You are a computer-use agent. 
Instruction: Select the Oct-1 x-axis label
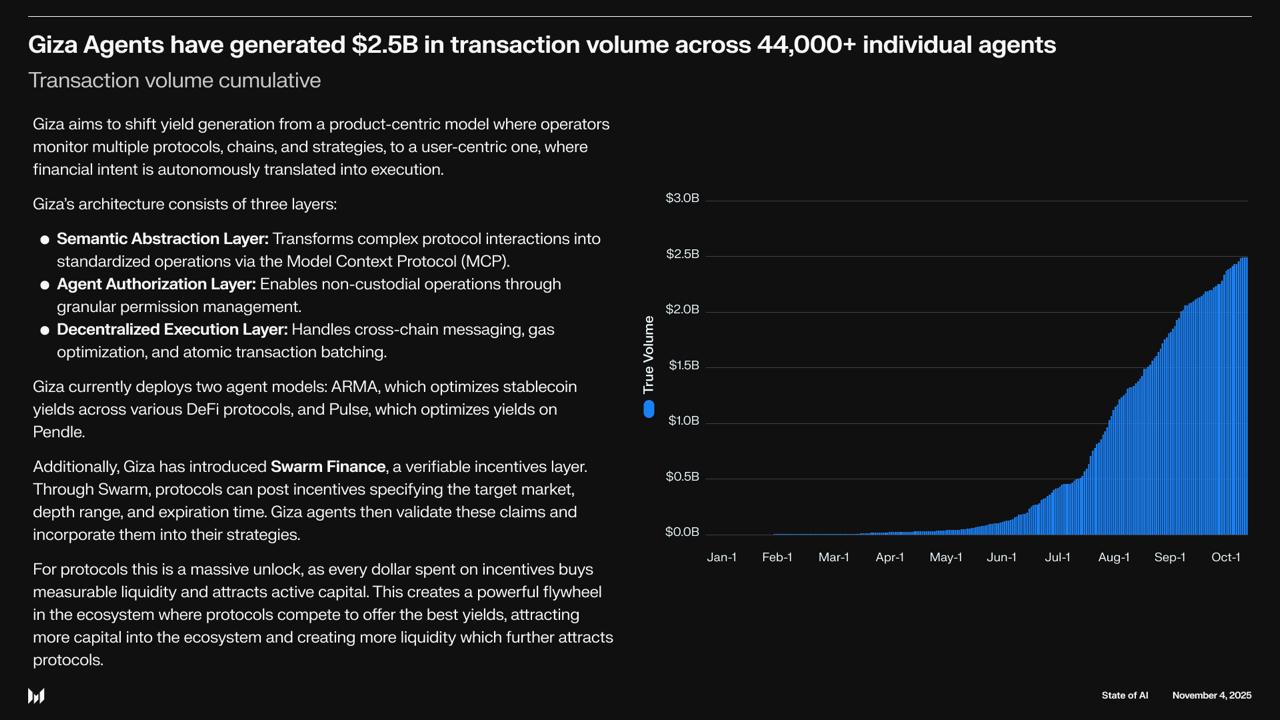pos(1225,557)
